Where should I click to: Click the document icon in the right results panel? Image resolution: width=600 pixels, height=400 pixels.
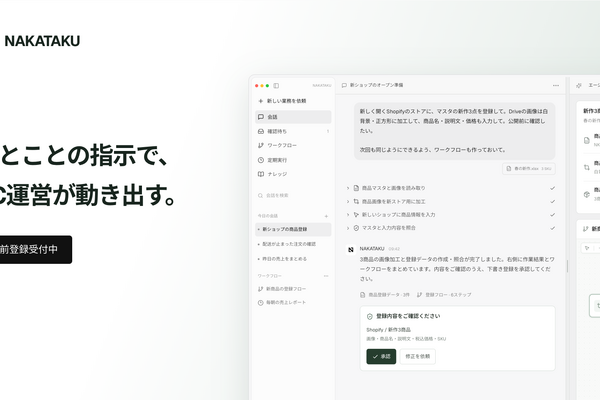[587, 140]
